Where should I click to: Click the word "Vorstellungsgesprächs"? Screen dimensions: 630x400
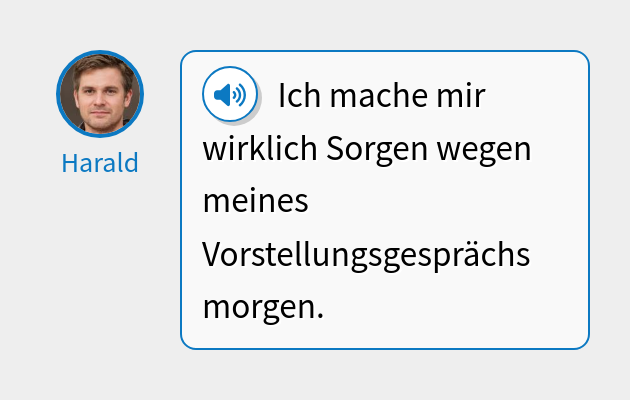click(x=366, y=254)
